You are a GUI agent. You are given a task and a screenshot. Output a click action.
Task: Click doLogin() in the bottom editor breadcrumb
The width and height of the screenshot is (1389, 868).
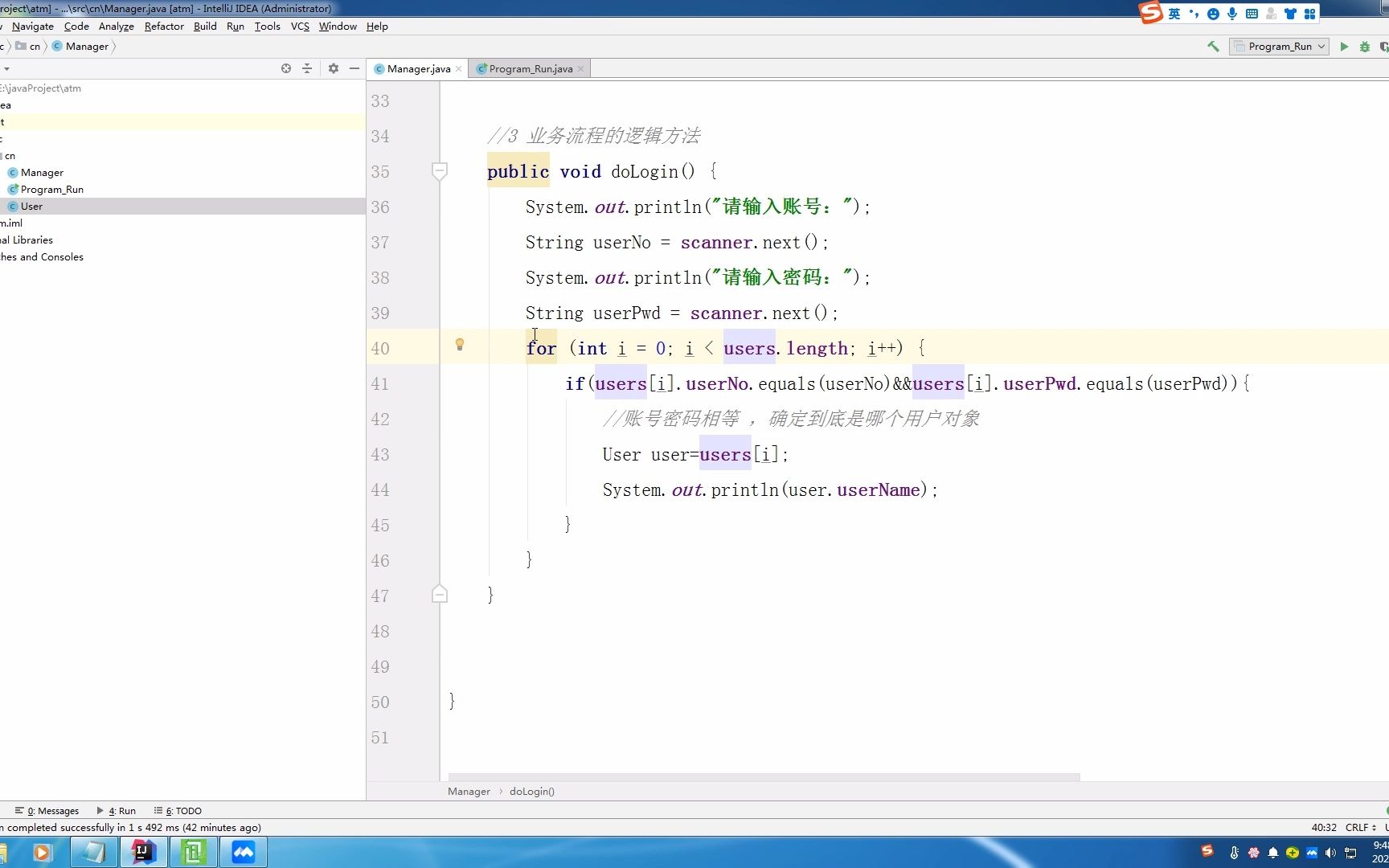[531, 792]
